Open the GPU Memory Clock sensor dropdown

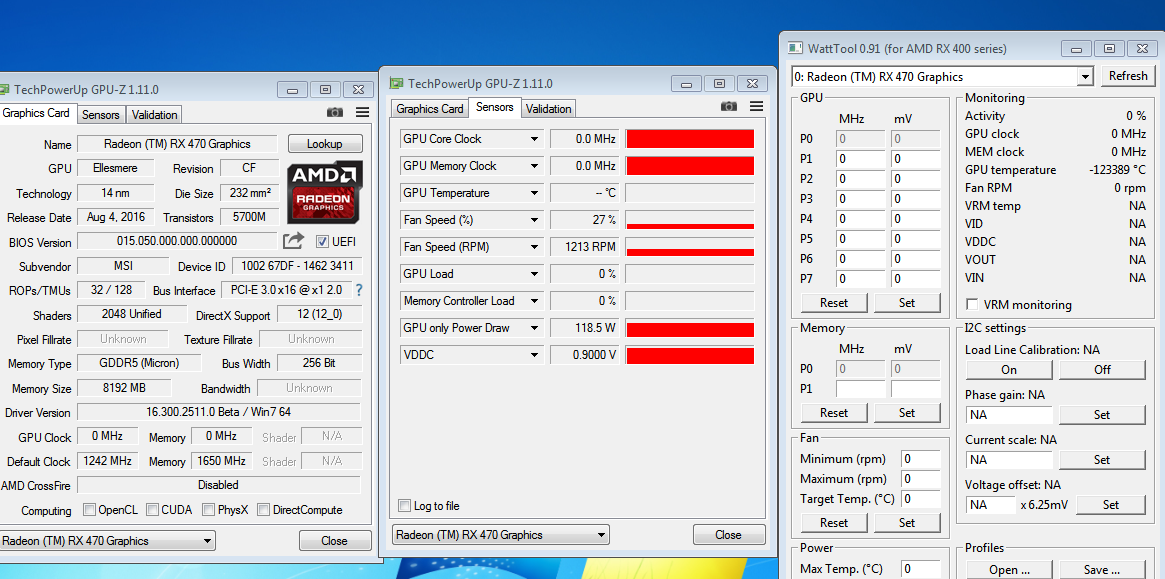tap(534, 166)
